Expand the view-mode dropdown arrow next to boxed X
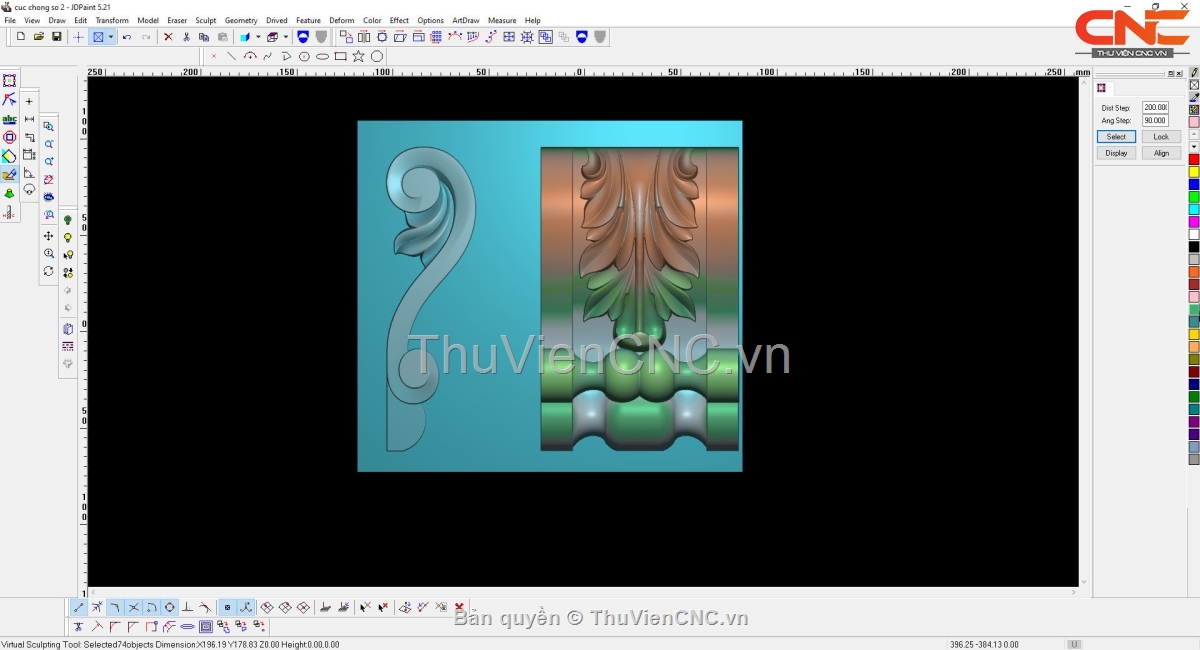Image resolution: width=1200 pixels, height=650 pixels. pyautogui.click(x=111, y=37)
